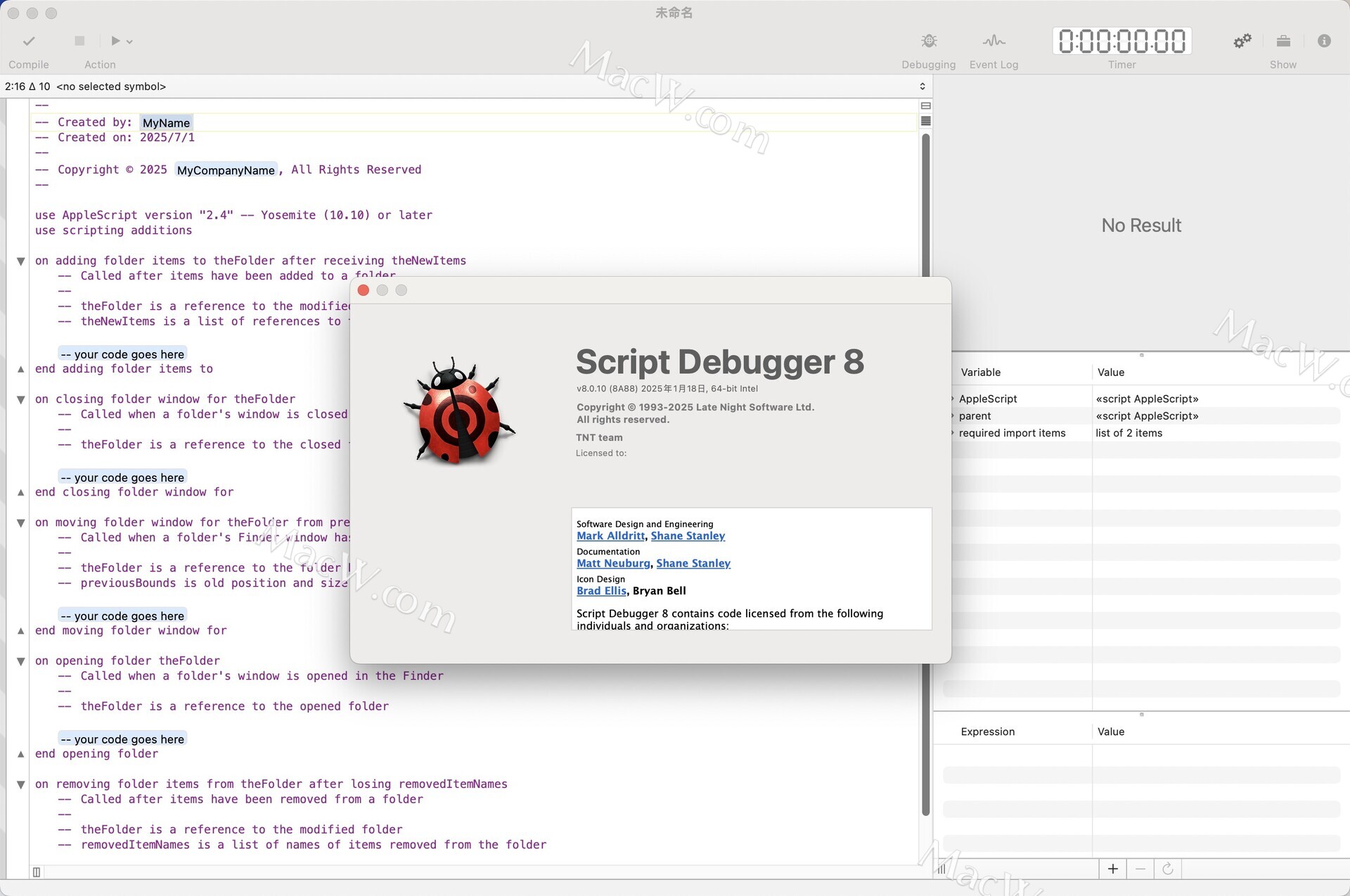Click the 未命名 window title
This screenshot has width=1350, height=896.
click(x=674, y=13)
